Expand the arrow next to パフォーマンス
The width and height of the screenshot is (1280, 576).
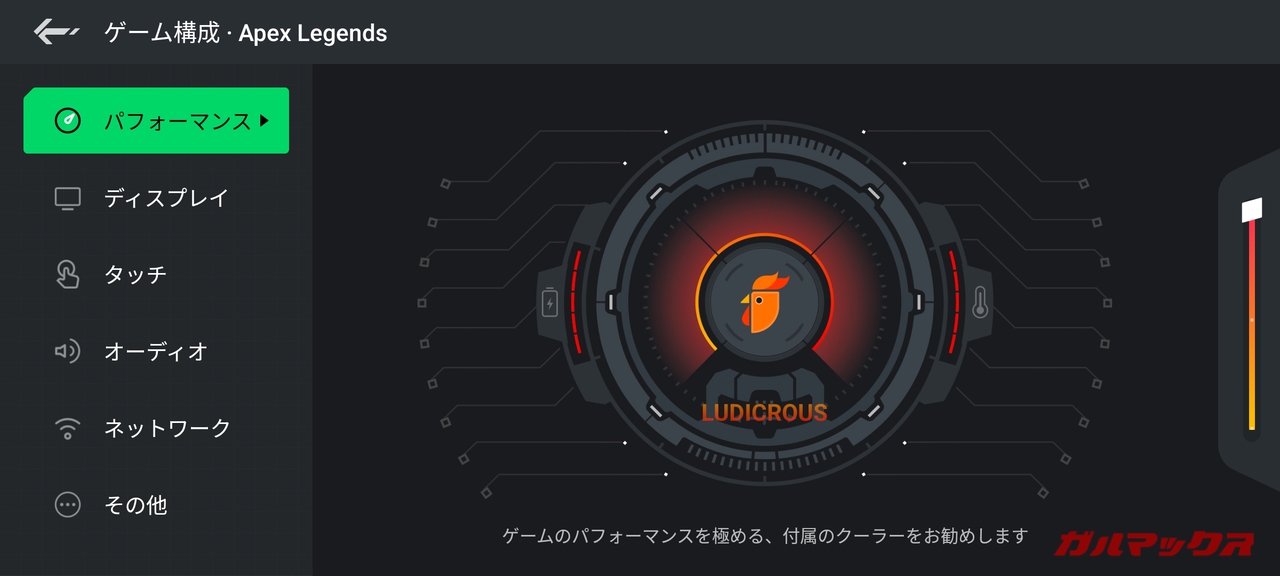tap(264, 121)
